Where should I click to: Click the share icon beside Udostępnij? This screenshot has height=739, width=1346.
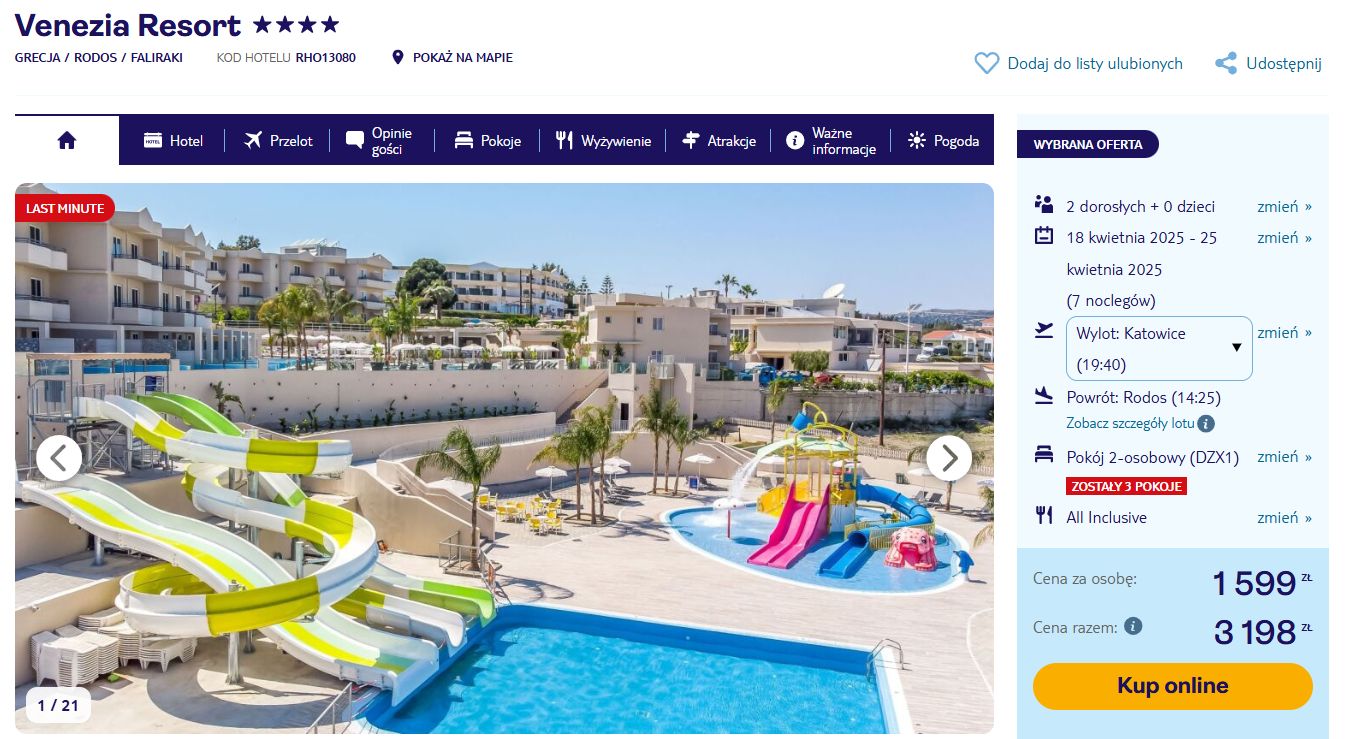[1226, 63]
